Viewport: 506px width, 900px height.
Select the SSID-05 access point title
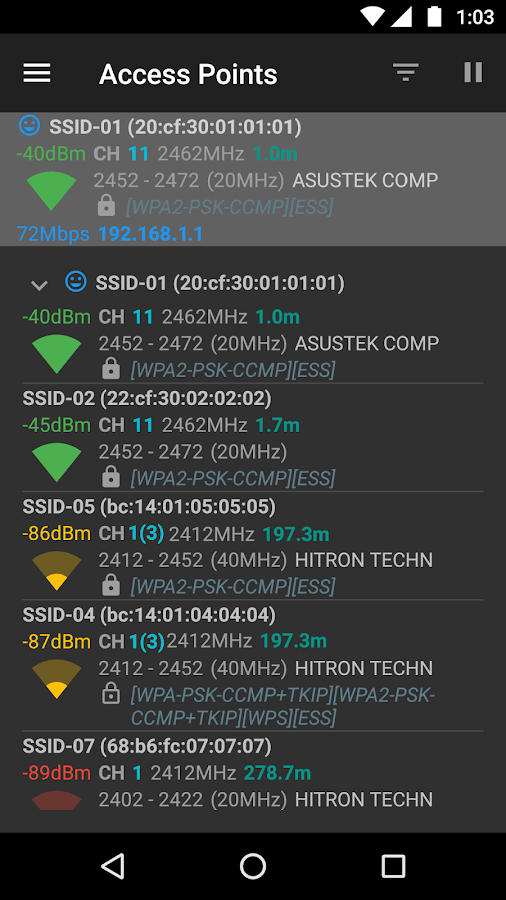149,507
